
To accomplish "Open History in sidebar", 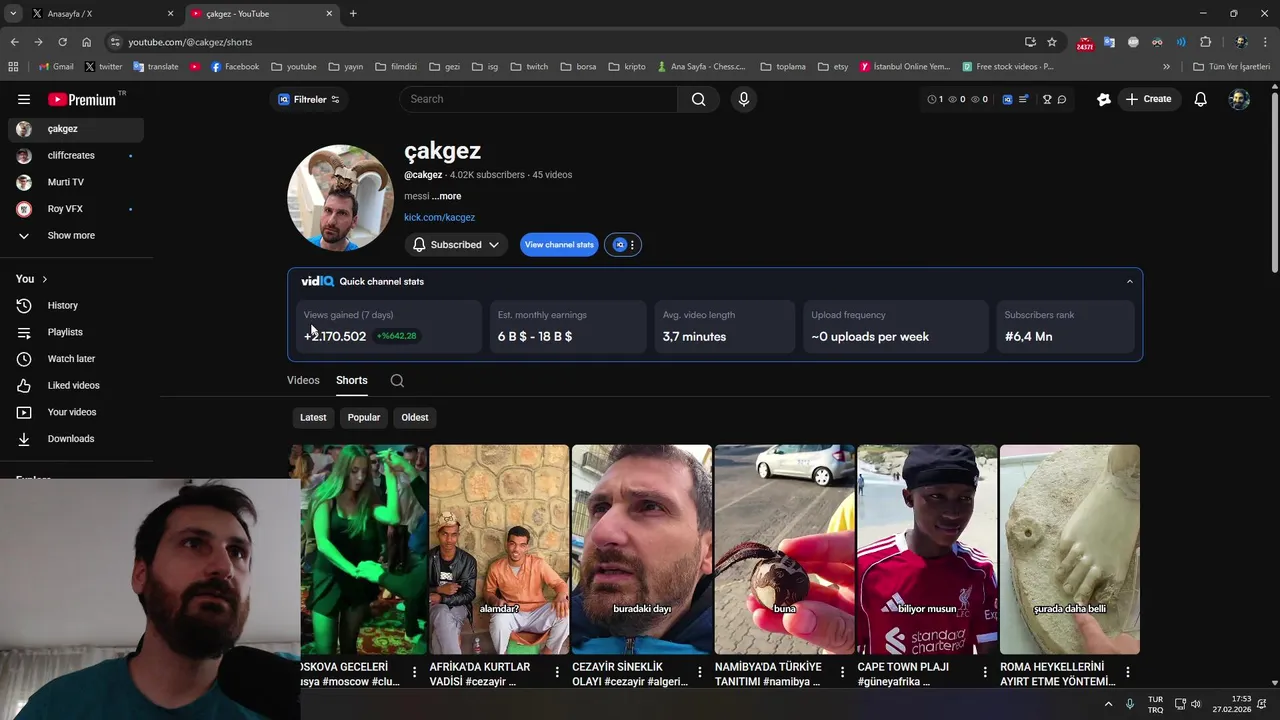I will point(76,306).
